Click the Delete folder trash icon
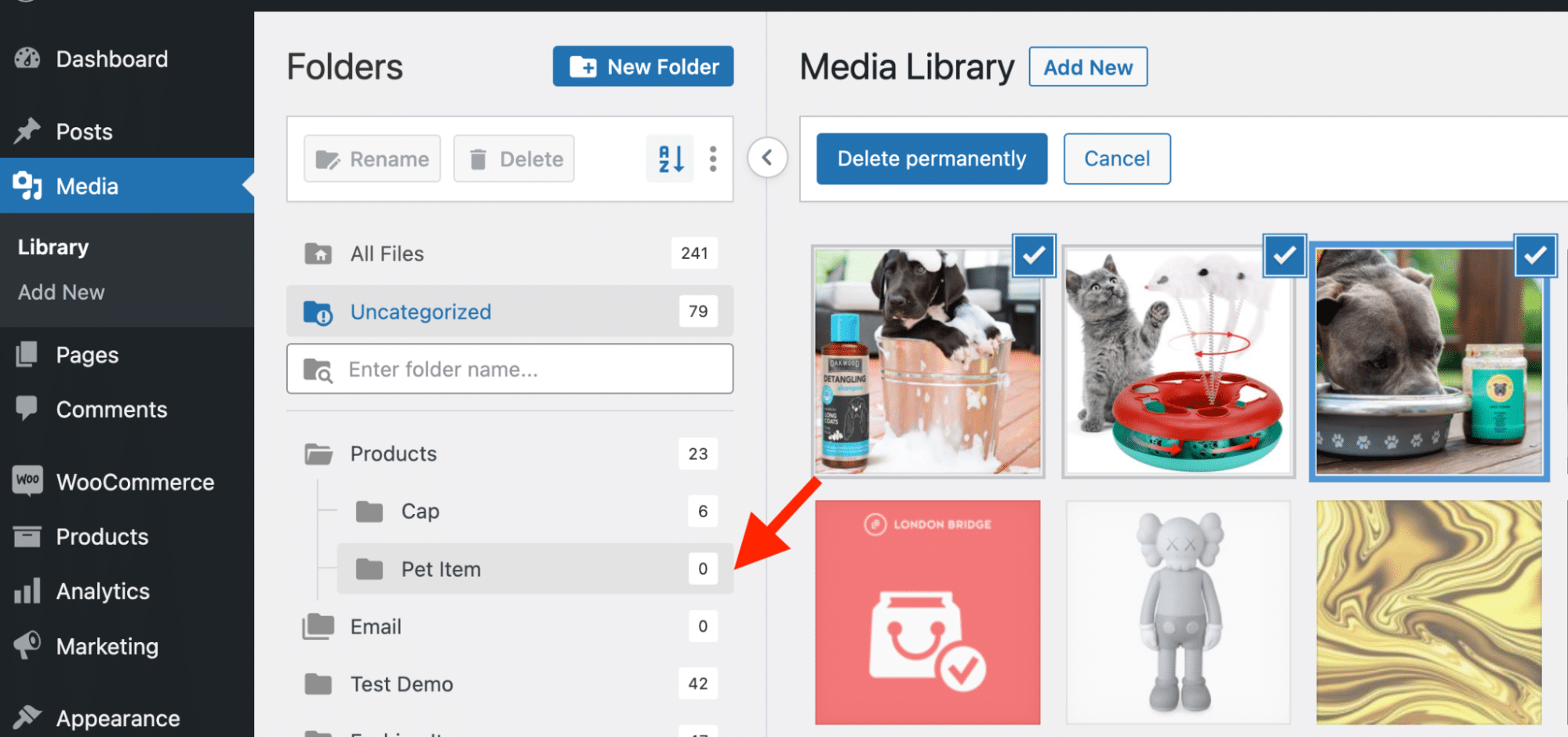 point(479,159)
